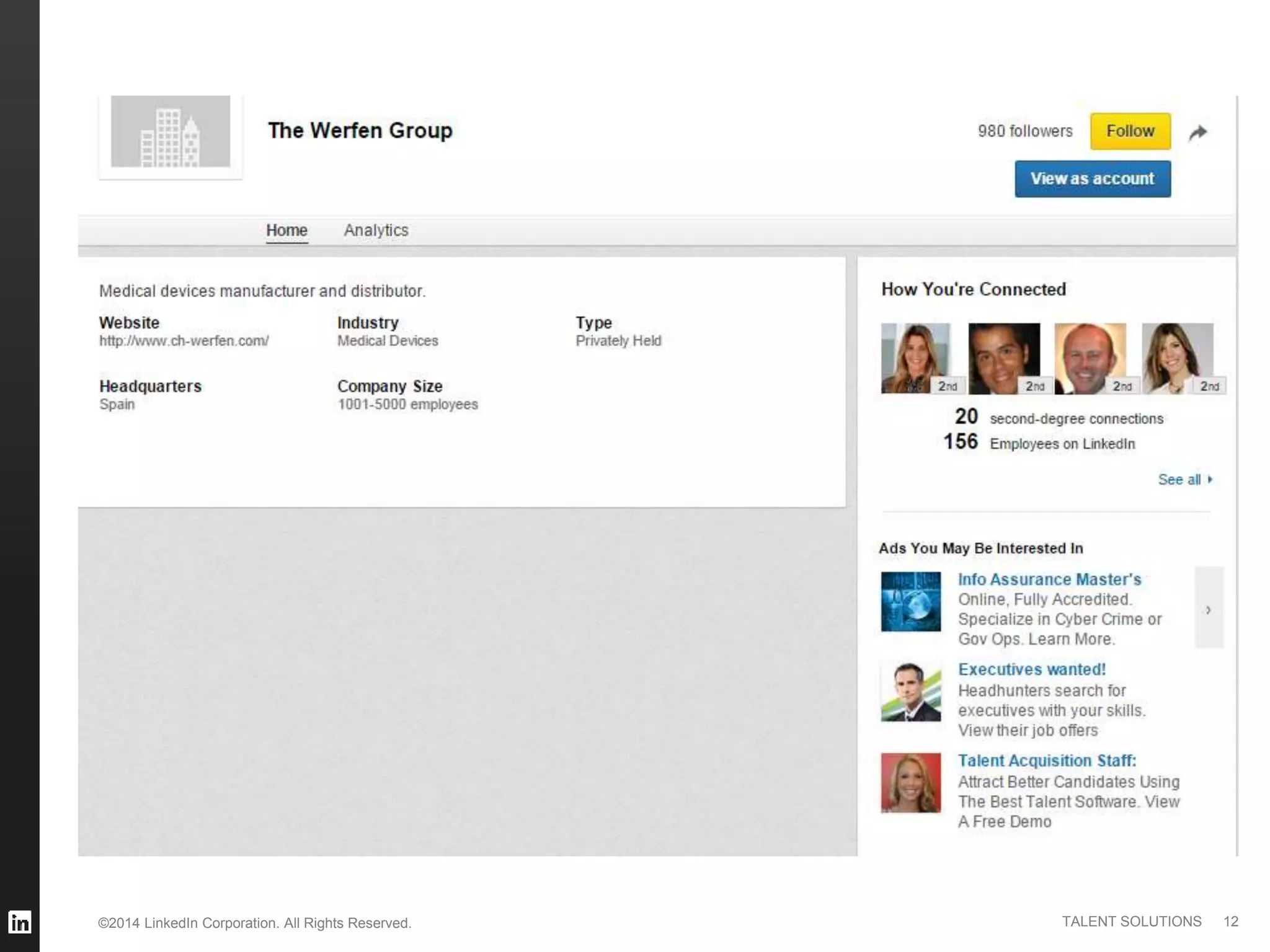Open the ch-werfen.com website link
The image size is (1270, 952).
184,341
